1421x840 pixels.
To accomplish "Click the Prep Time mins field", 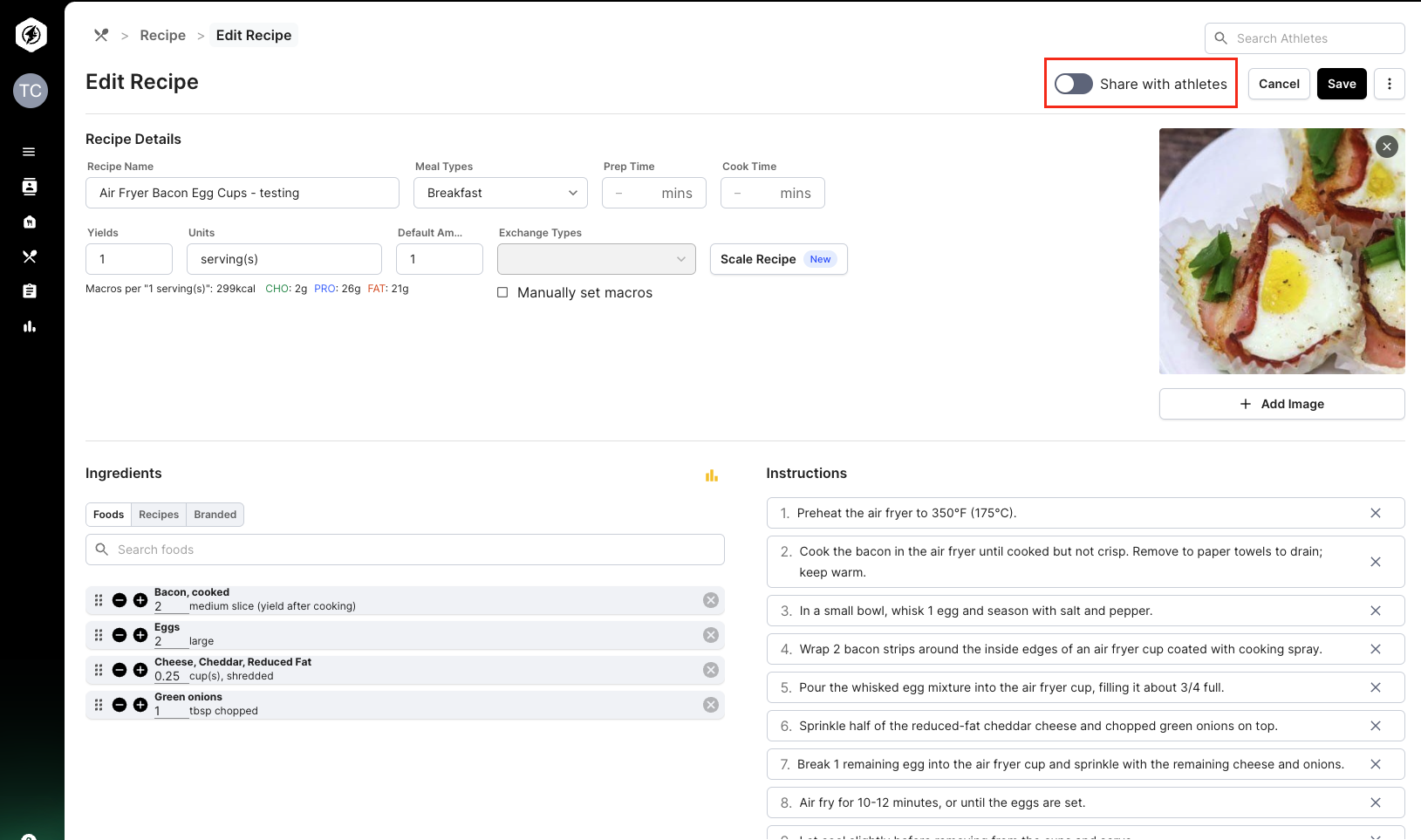I will click(654, 193).
